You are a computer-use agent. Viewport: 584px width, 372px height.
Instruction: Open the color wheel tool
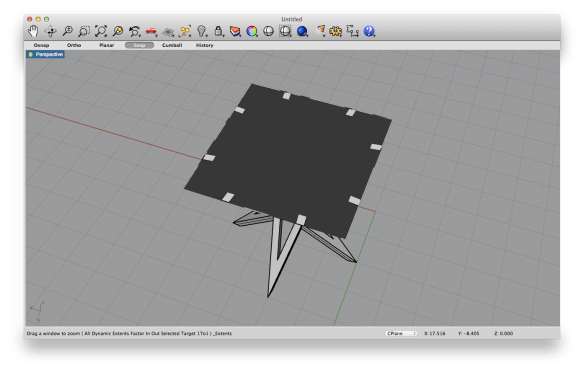252,31
